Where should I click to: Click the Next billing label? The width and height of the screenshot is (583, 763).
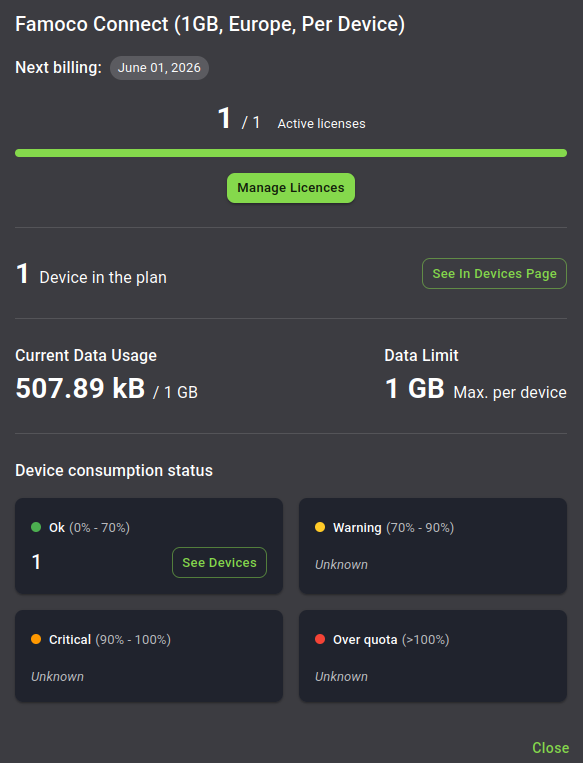click(x=58, y=68)
